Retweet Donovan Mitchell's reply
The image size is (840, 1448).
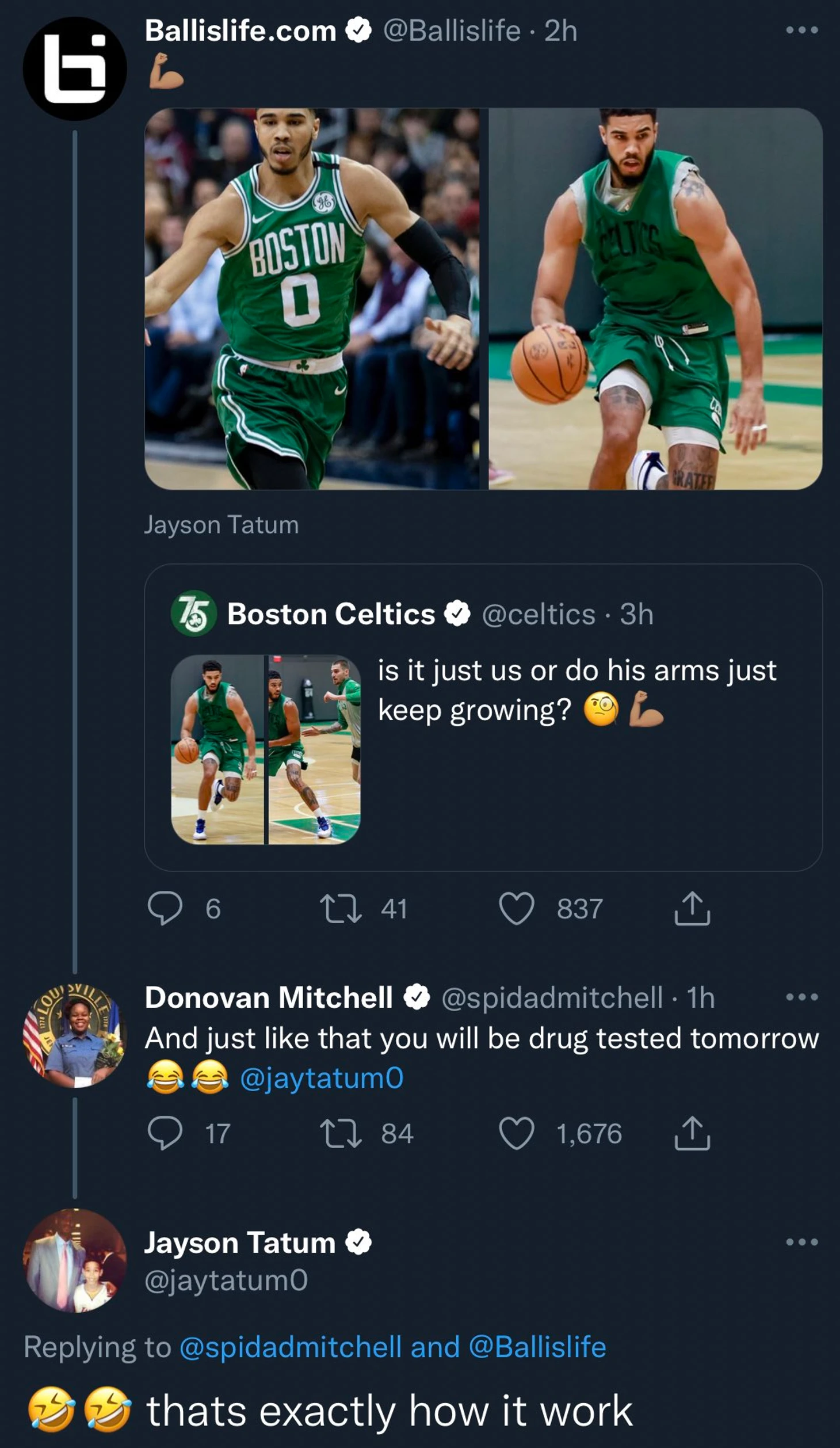tap(341, 1133)
